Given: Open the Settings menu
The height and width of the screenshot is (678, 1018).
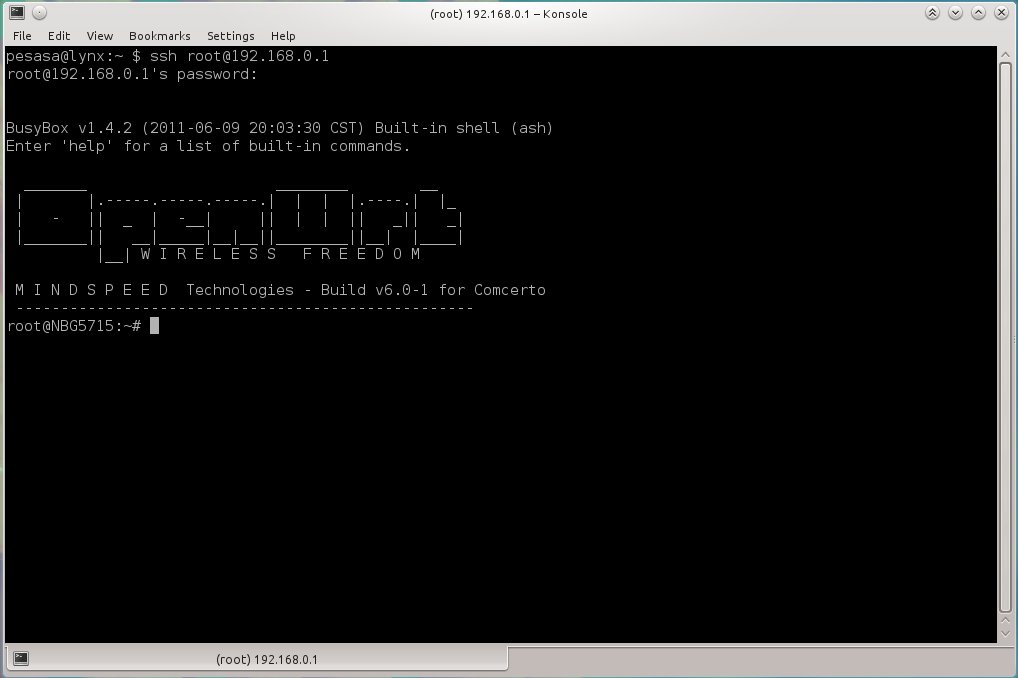Looking at the screenshot, I should coord(230,36).
